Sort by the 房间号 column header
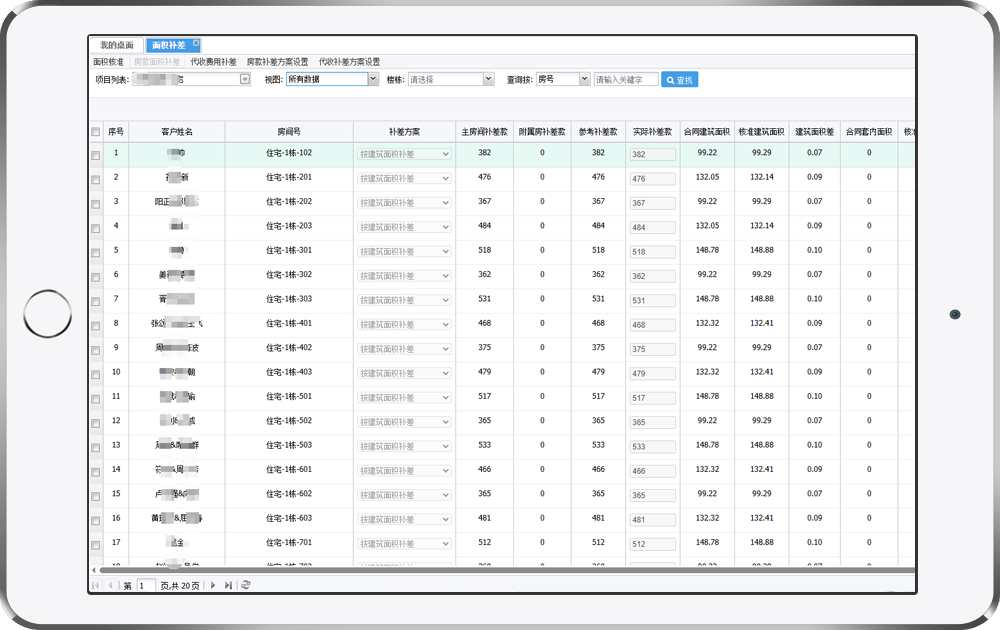 (x=289, y=132)
